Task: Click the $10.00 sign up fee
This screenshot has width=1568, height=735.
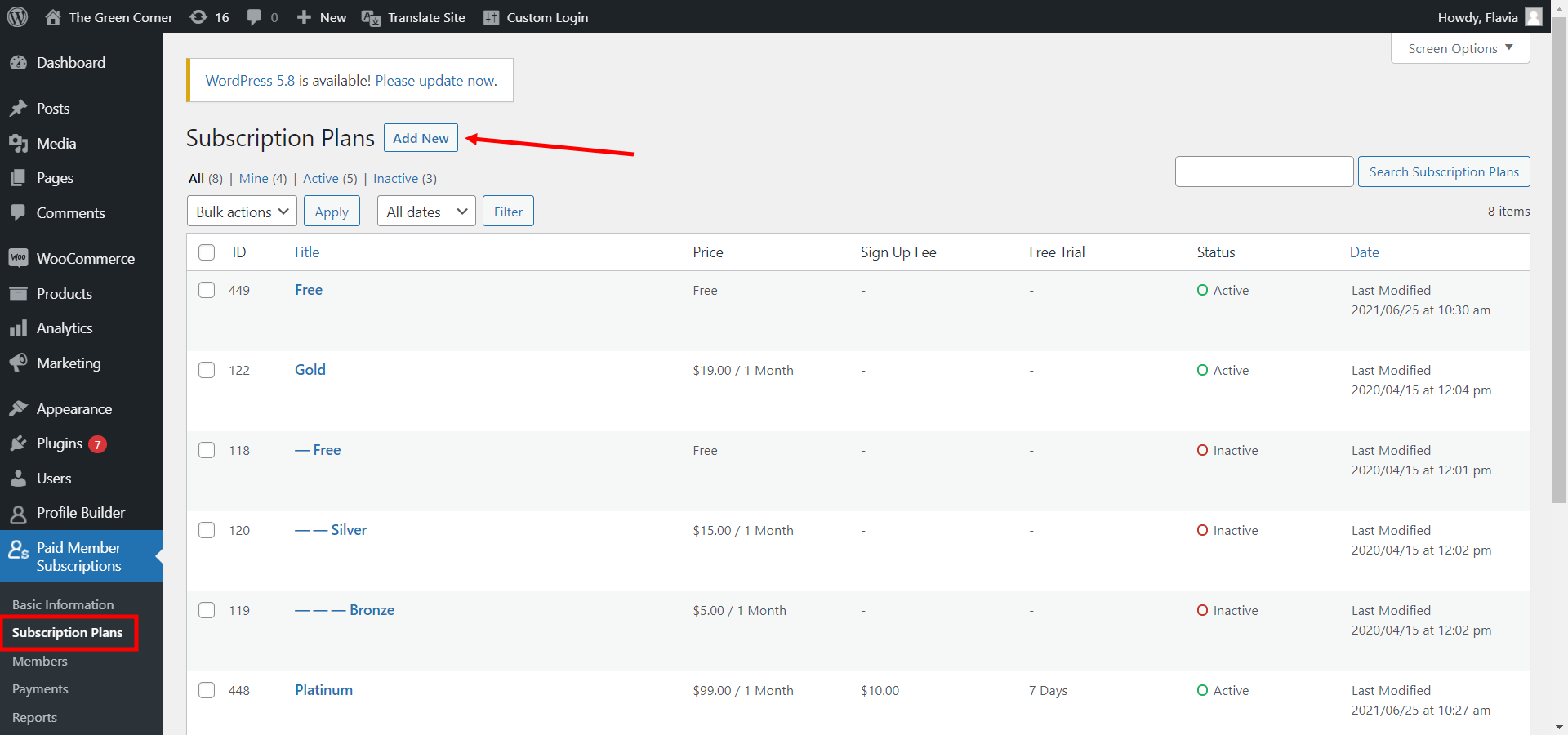Action: tap(880, 691)
